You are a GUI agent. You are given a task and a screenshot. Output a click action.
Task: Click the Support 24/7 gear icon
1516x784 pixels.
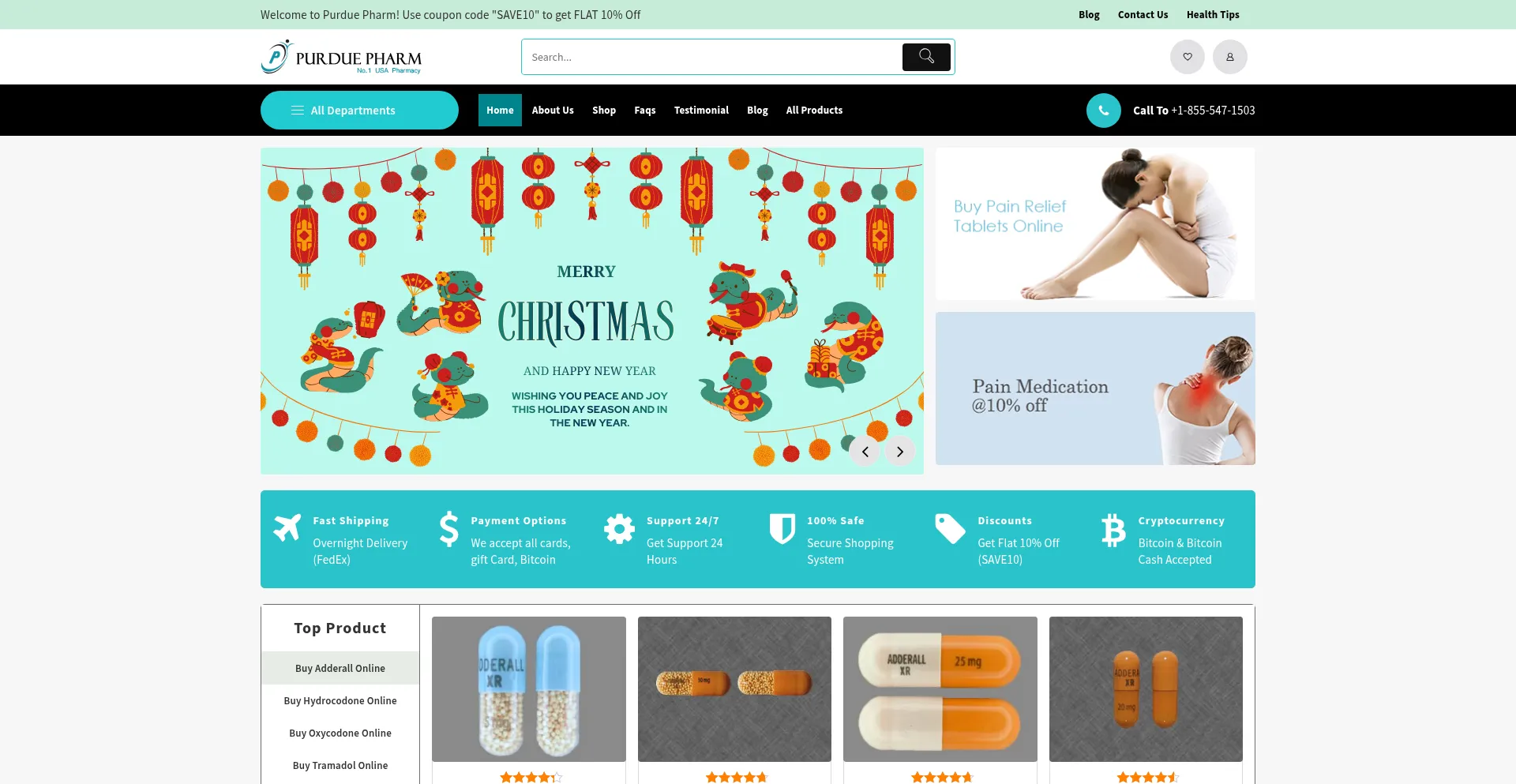tap(619, 529)
